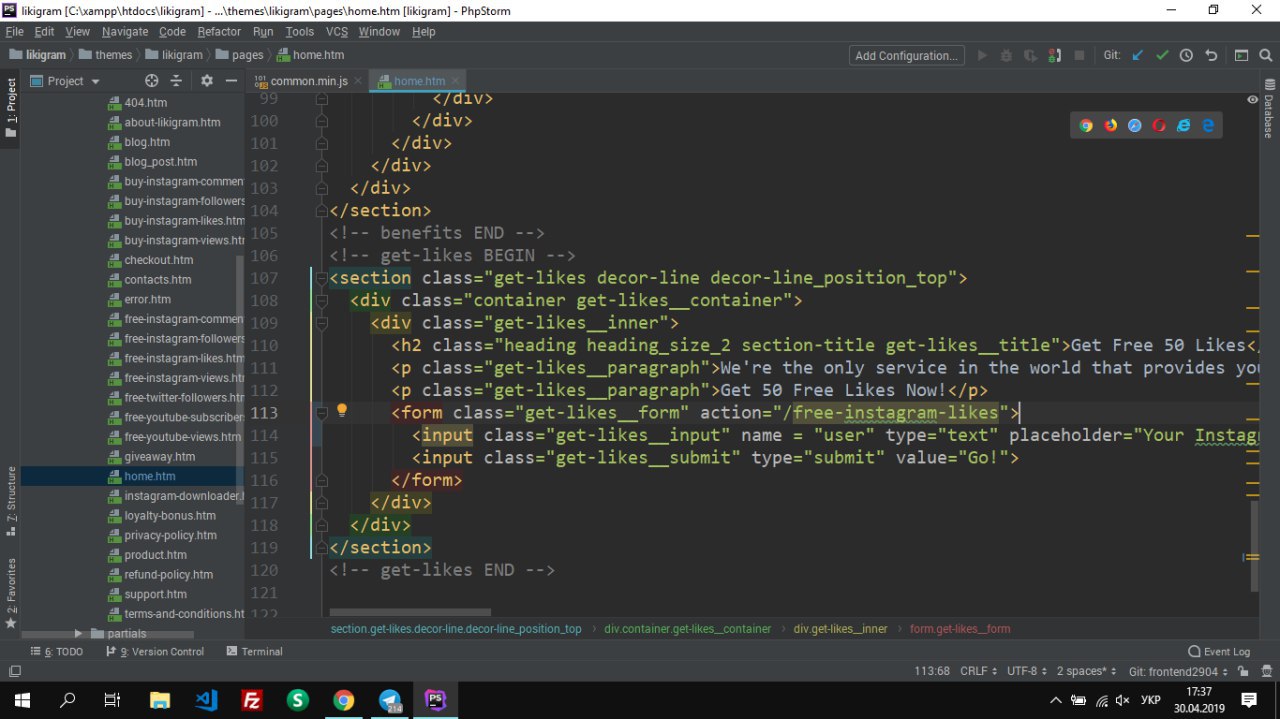The height and width of the screenshot is (719, 1280).
Task: Open the Event Log
Action: (1219, 651)
